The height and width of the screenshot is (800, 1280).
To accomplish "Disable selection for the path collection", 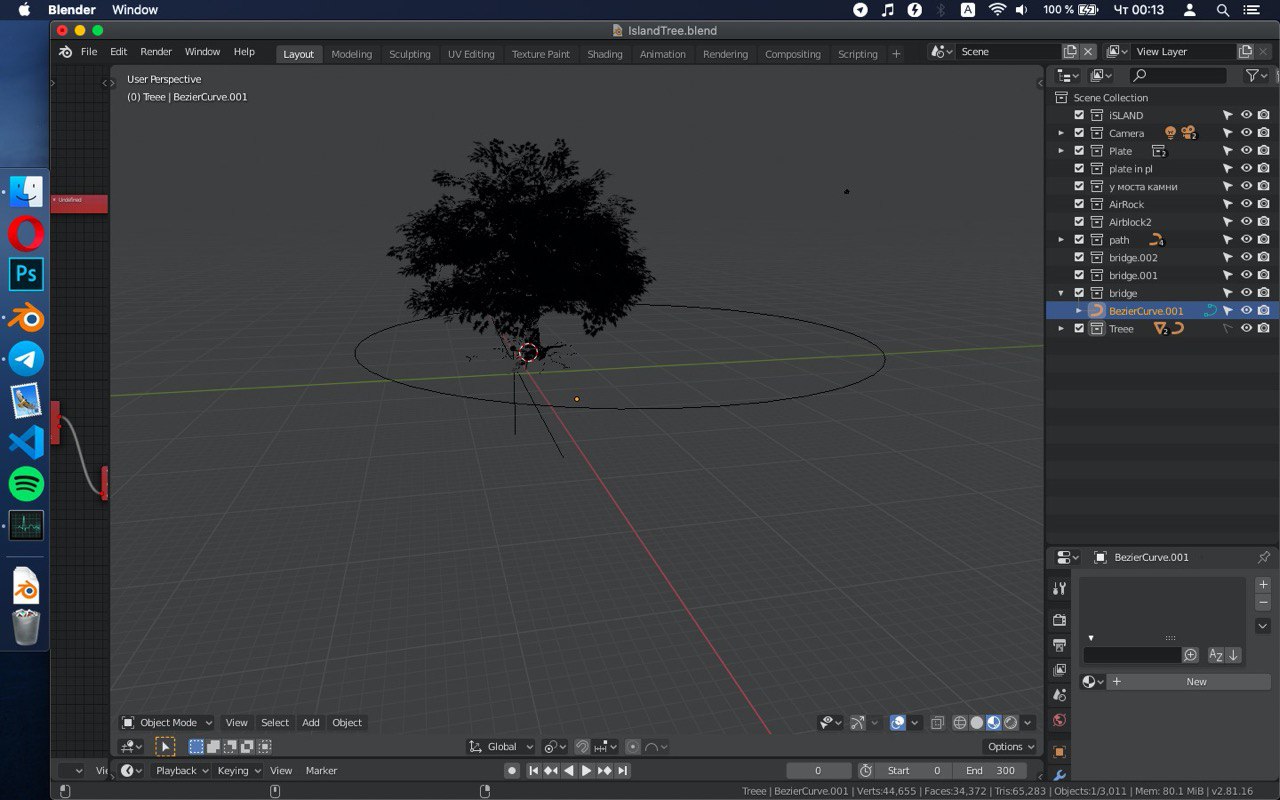I will pyautogui.click(x=1228, y=239).
